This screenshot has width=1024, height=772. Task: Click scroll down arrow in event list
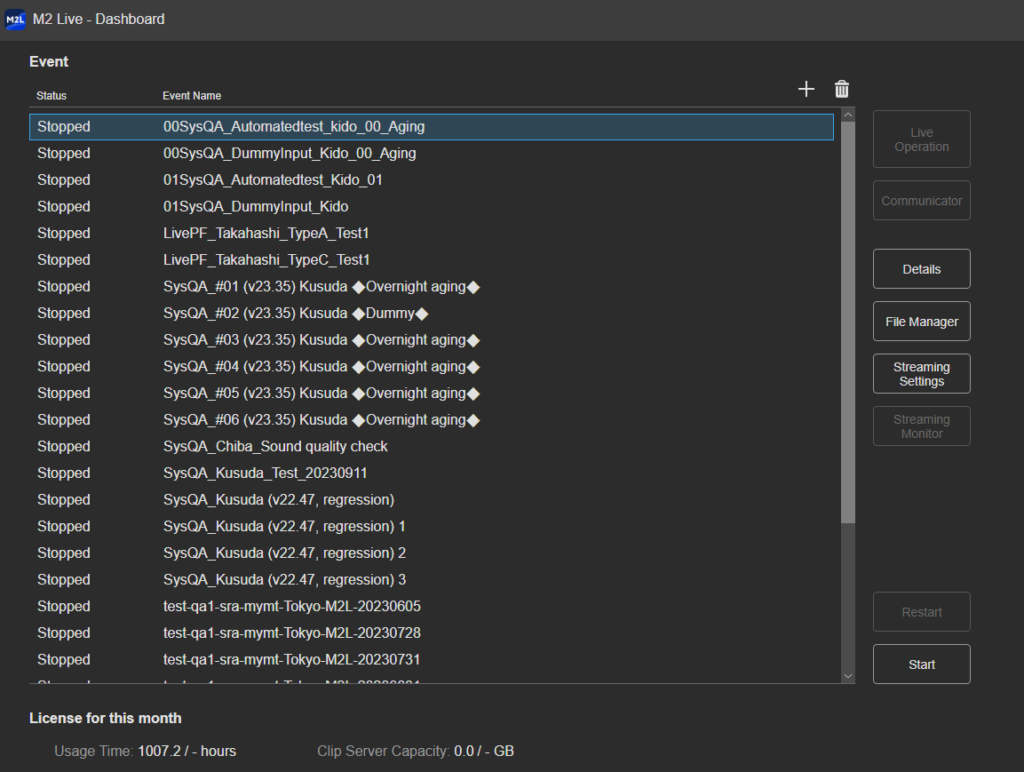848,676
